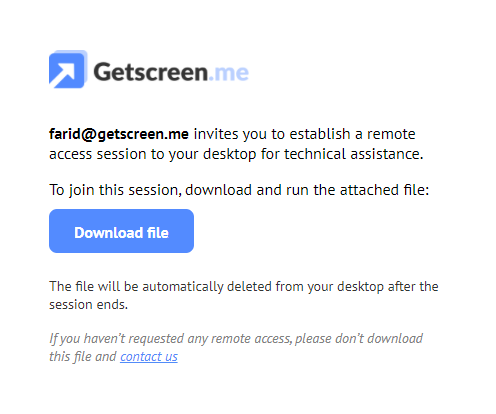This screenshot has height=414, width=496.
Task: Click the dark Getscreen wordmark text
Action: [151, 72]
